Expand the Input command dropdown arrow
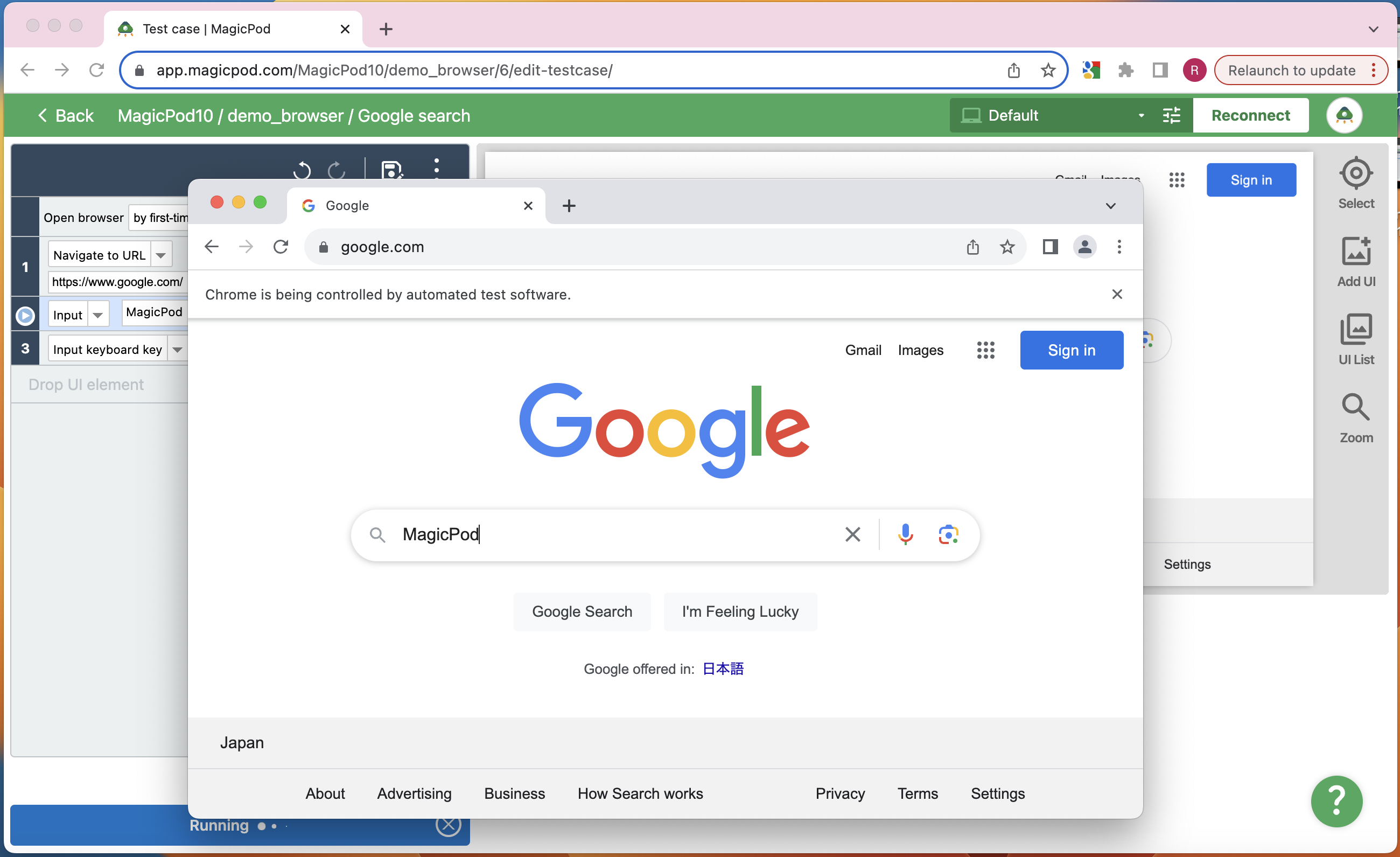The image size is (1400, 857). click(97, 315)
